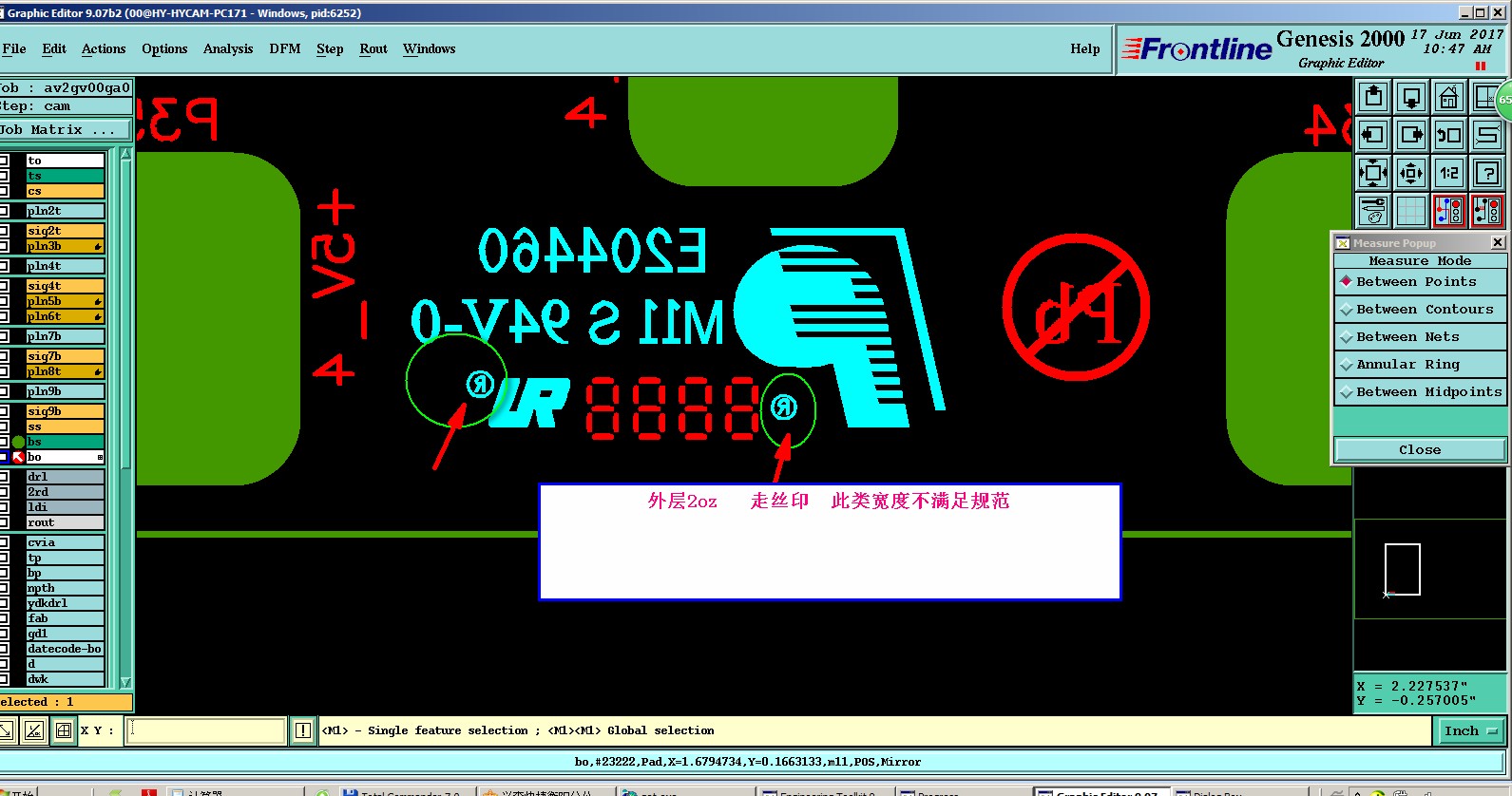Click the S-shaped serpentine line icon
The image size is (1512, 796).
click(x=1487, y=135)
